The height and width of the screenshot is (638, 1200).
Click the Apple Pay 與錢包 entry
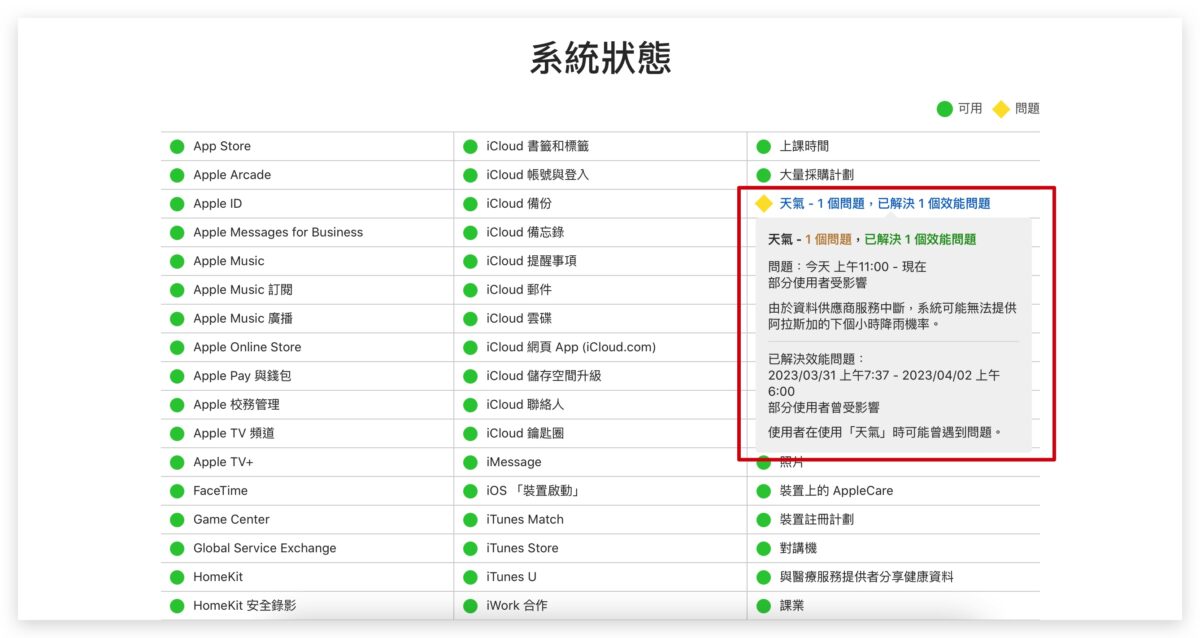click(242, 376)
